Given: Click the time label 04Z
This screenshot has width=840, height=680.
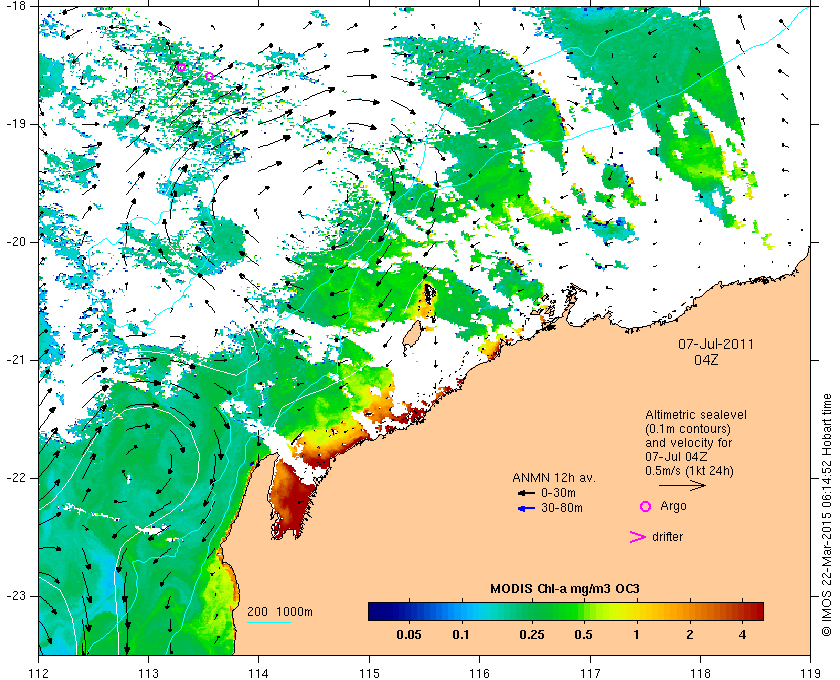Looking at the screenshot, I should [x=706, y=360].
